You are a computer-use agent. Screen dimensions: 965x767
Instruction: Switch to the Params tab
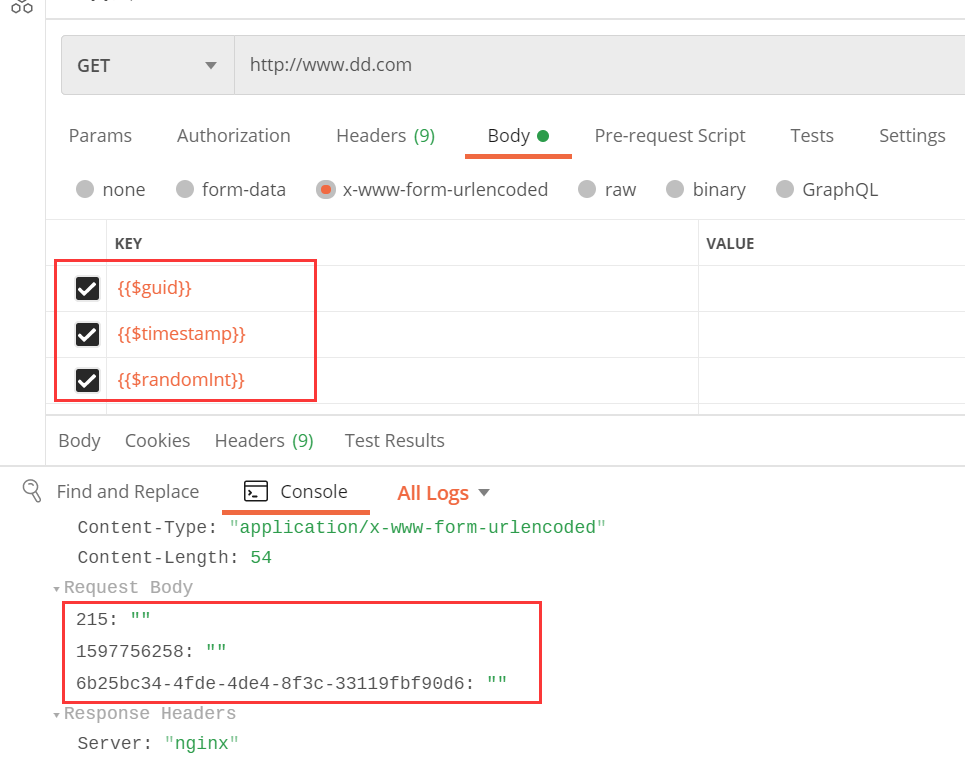pos(100,135)
